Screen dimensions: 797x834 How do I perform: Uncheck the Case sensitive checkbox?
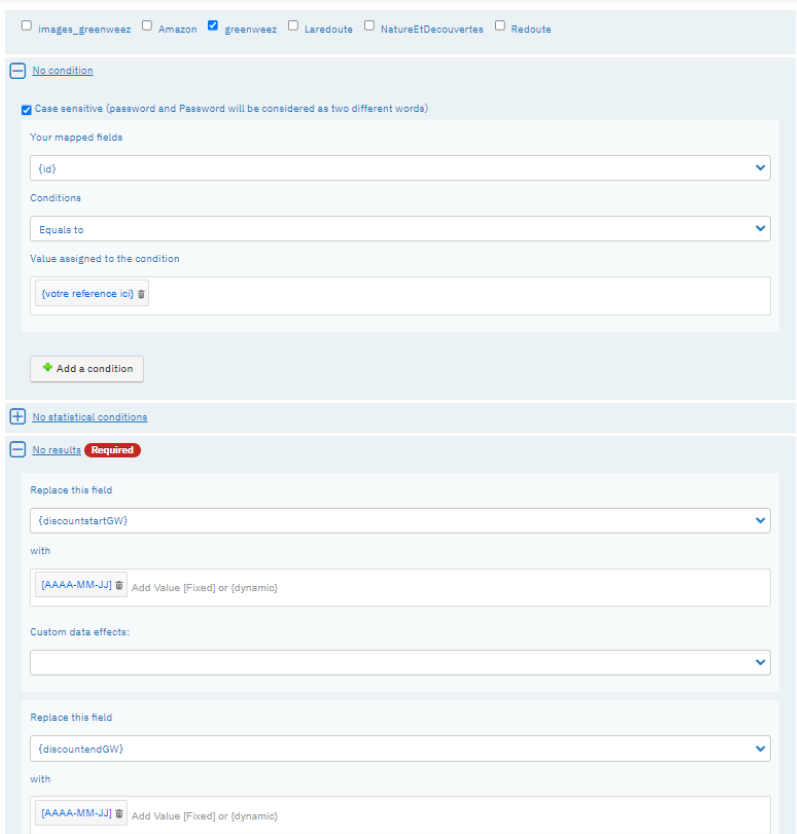26,110
